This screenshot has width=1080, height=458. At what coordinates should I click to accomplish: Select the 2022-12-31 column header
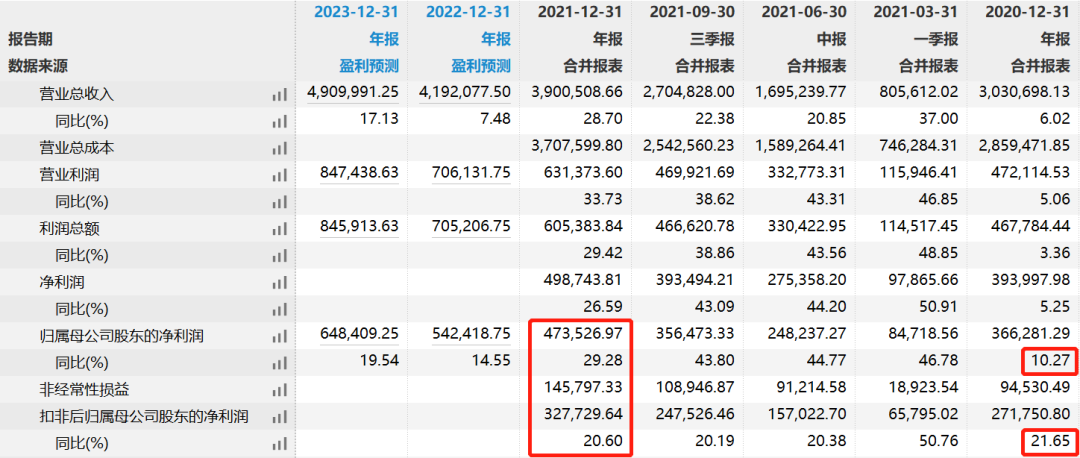point(468,13)
